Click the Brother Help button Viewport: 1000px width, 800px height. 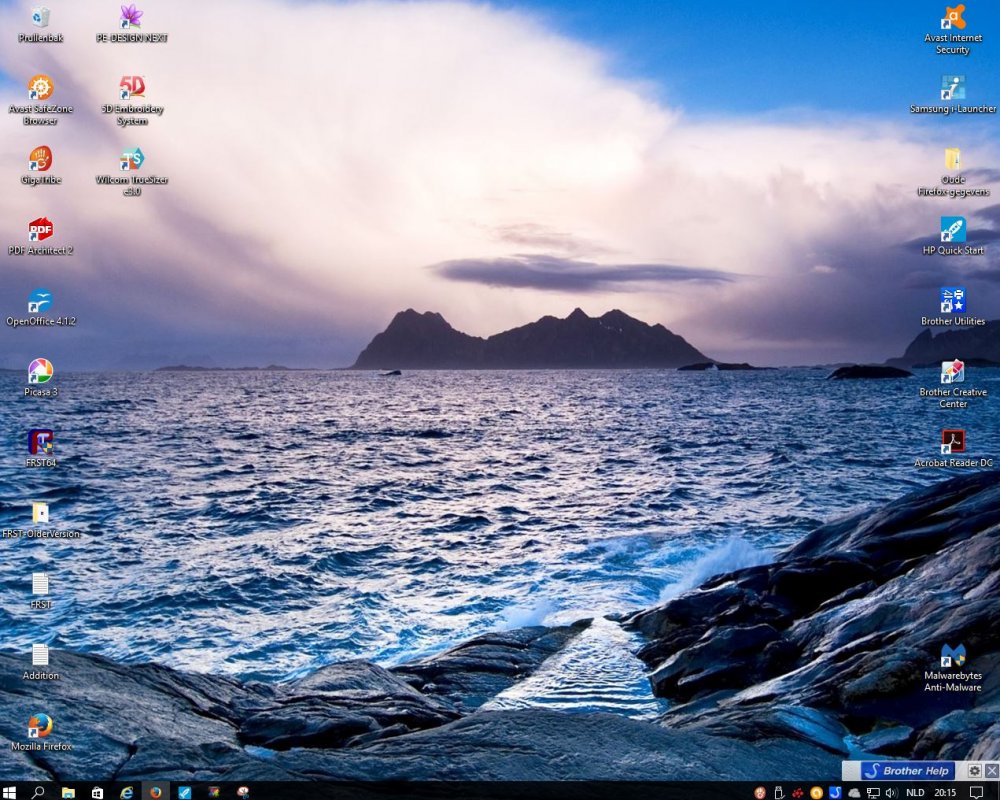click(906, 771)
